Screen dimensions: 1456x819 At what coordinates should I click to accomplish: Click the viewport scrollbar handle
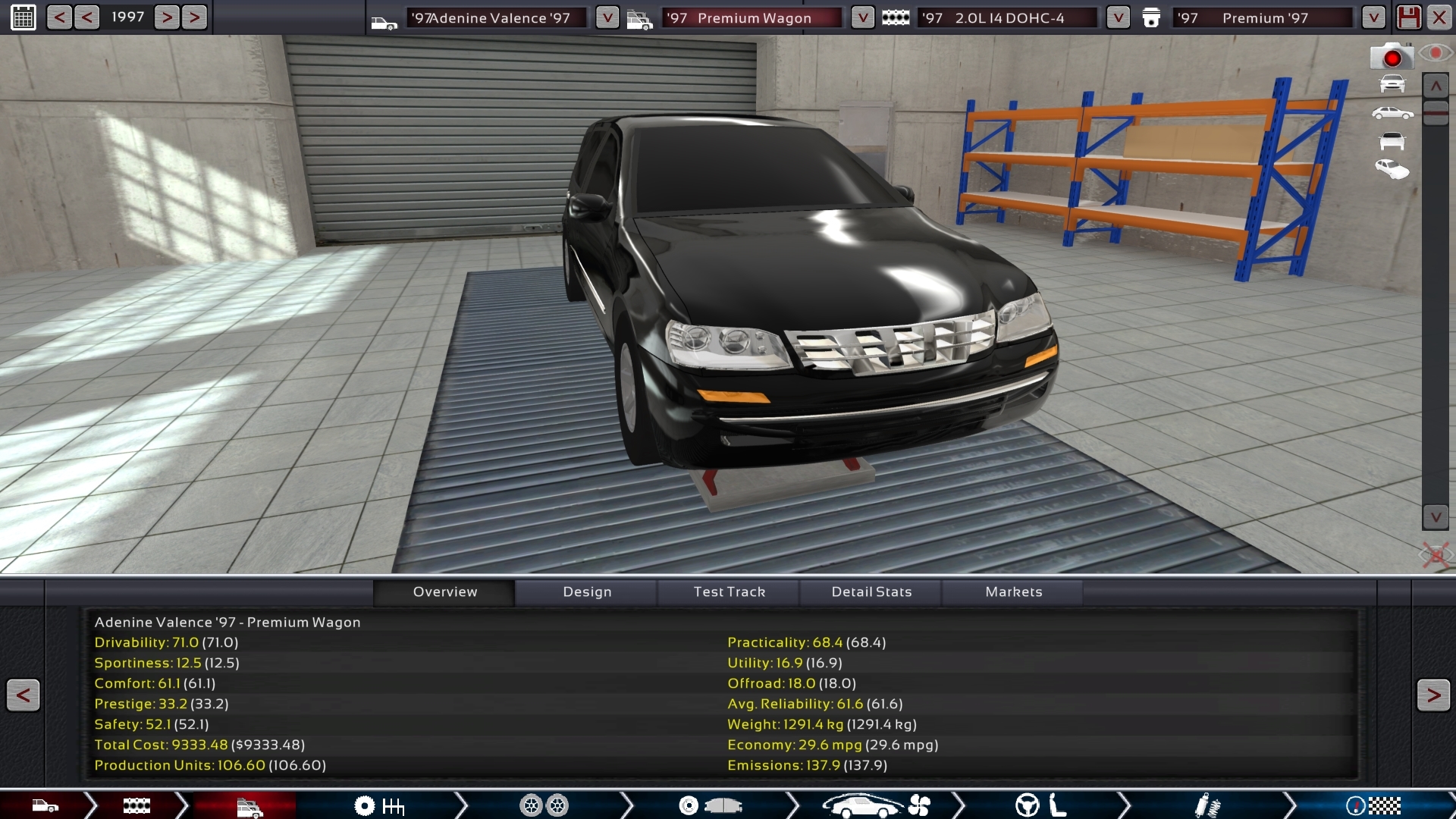1436,112
